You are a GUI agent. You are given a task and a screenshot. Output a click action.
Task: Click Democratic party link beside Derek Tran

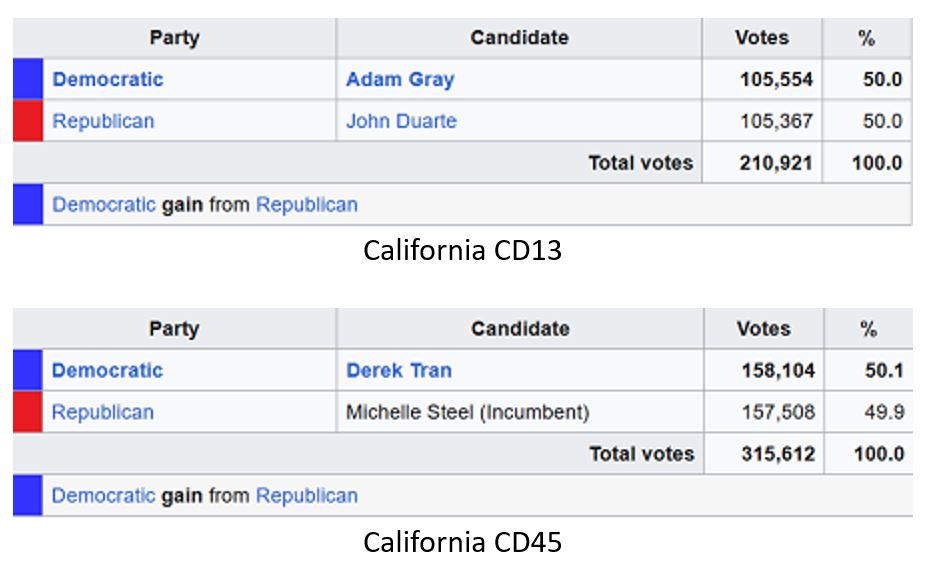click(107, 371)
